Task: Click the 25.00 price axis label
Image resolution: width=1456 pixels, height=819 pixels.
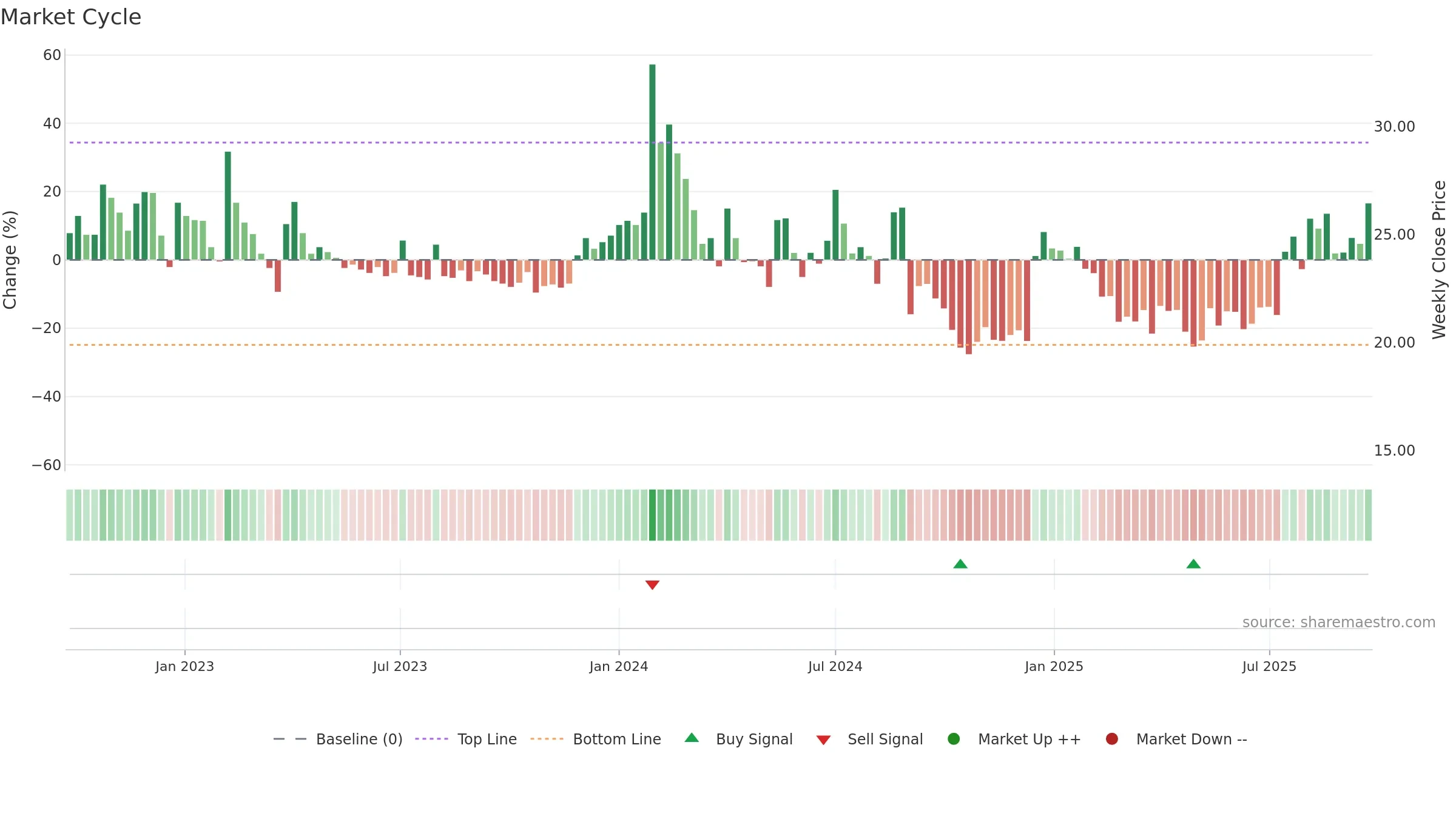Action: (1394, 235)
